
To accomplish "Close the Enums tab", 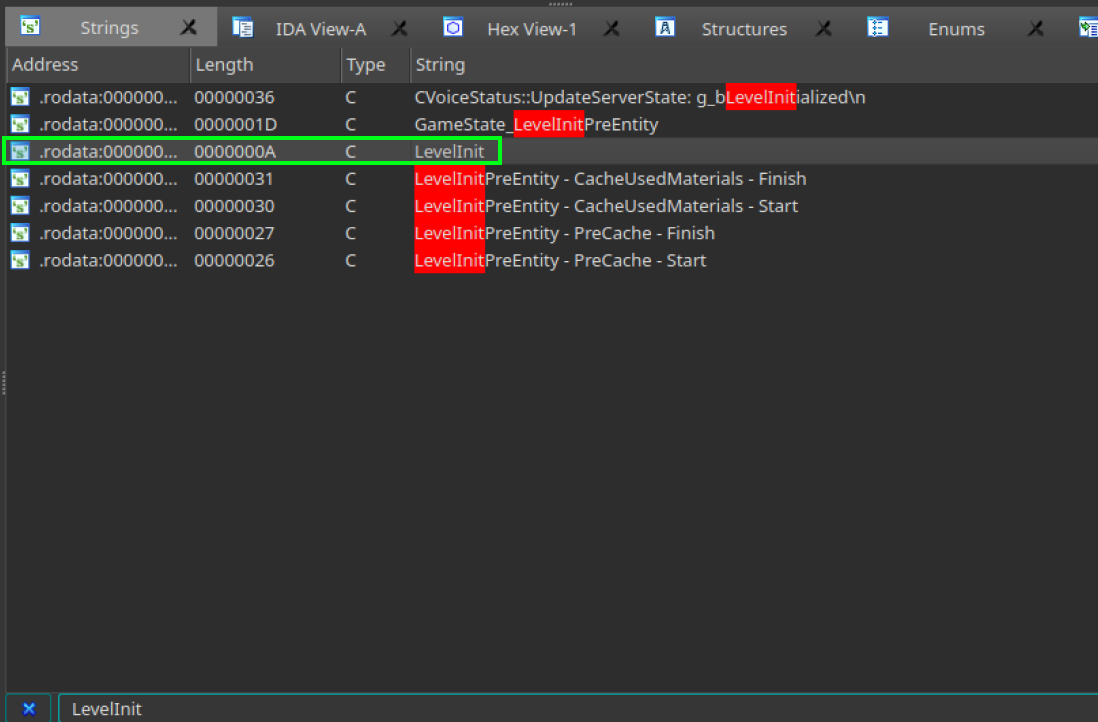I will (1035, 29).
